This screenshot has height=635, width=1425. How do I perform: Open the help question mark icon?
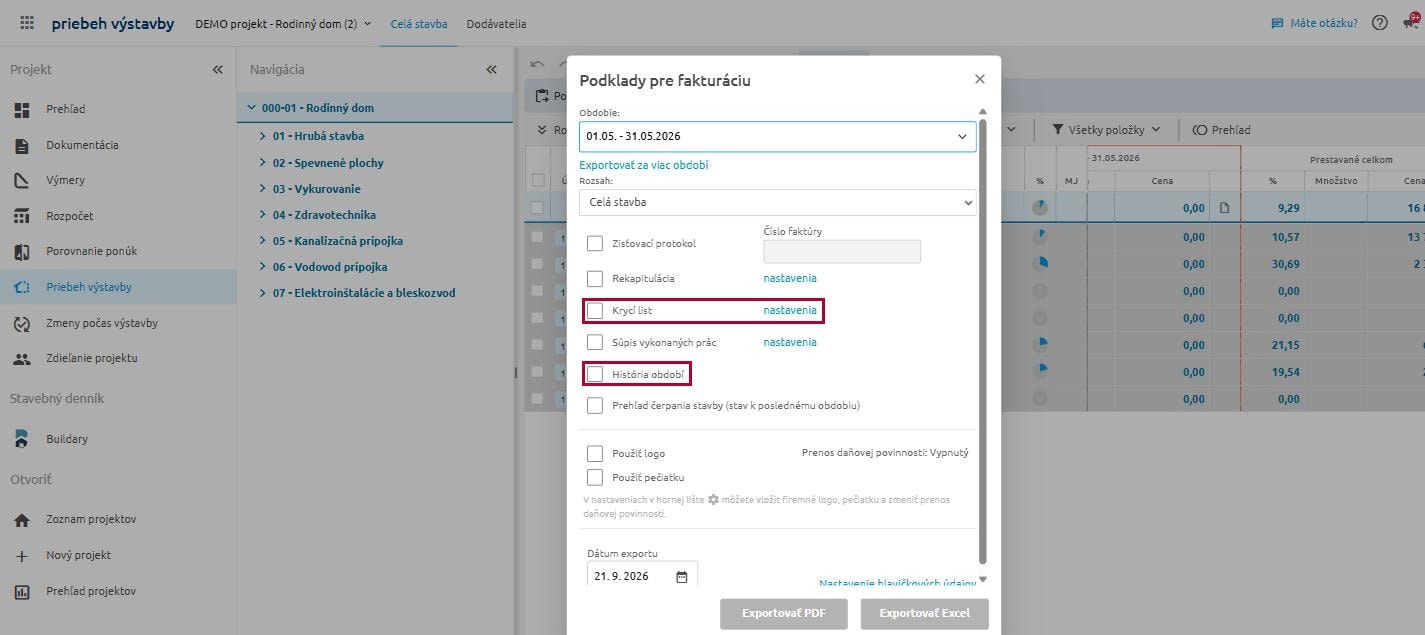pos(1380,23)
